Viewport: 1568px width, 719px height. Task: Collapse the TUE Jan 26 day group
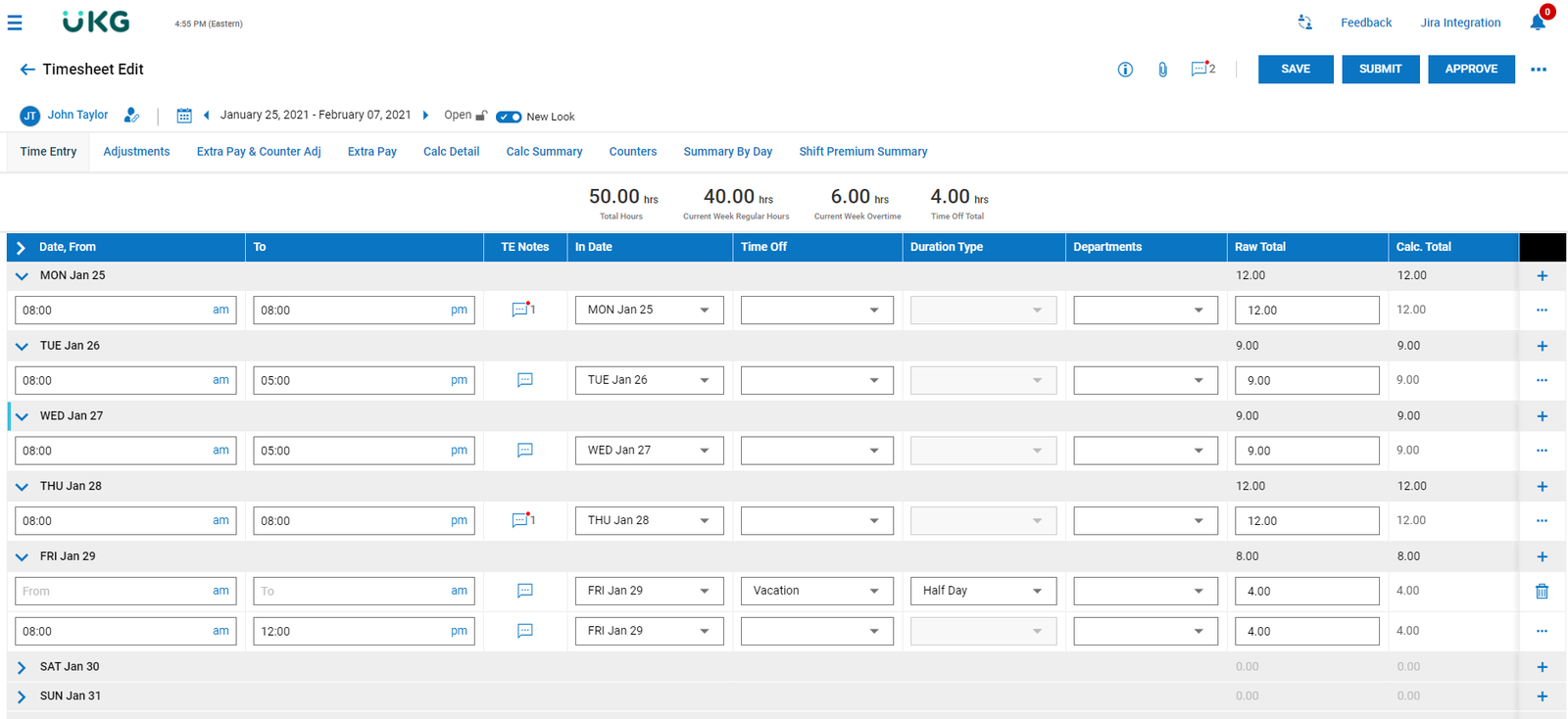(x=22, y=346)
